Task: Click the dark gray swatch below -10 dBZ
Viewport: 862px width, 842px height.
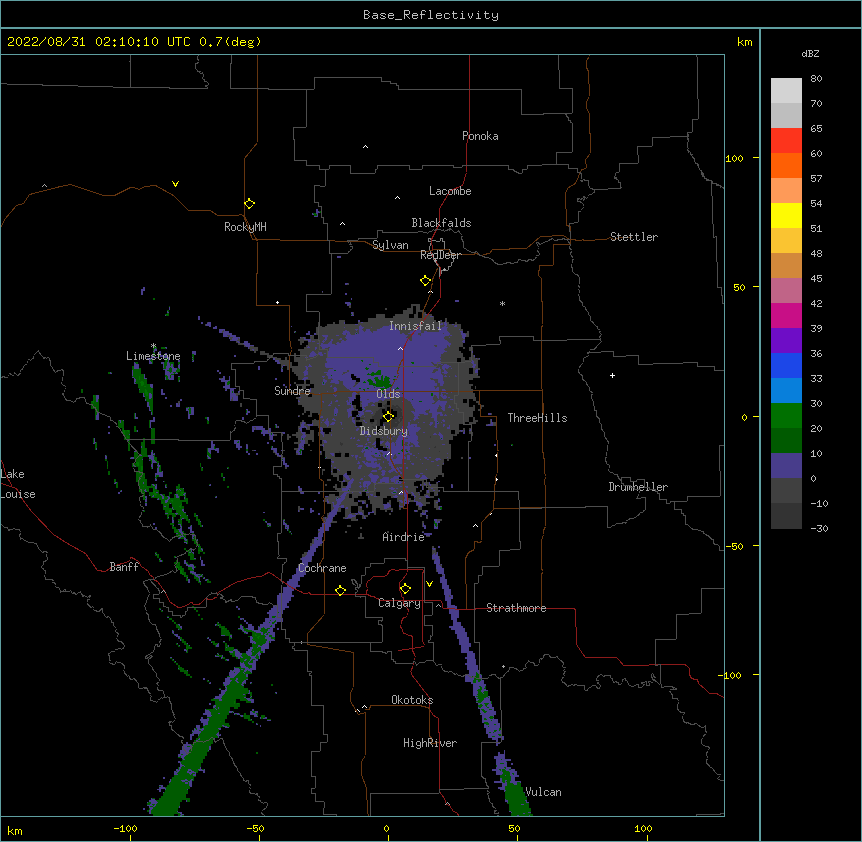Action: 786,516
